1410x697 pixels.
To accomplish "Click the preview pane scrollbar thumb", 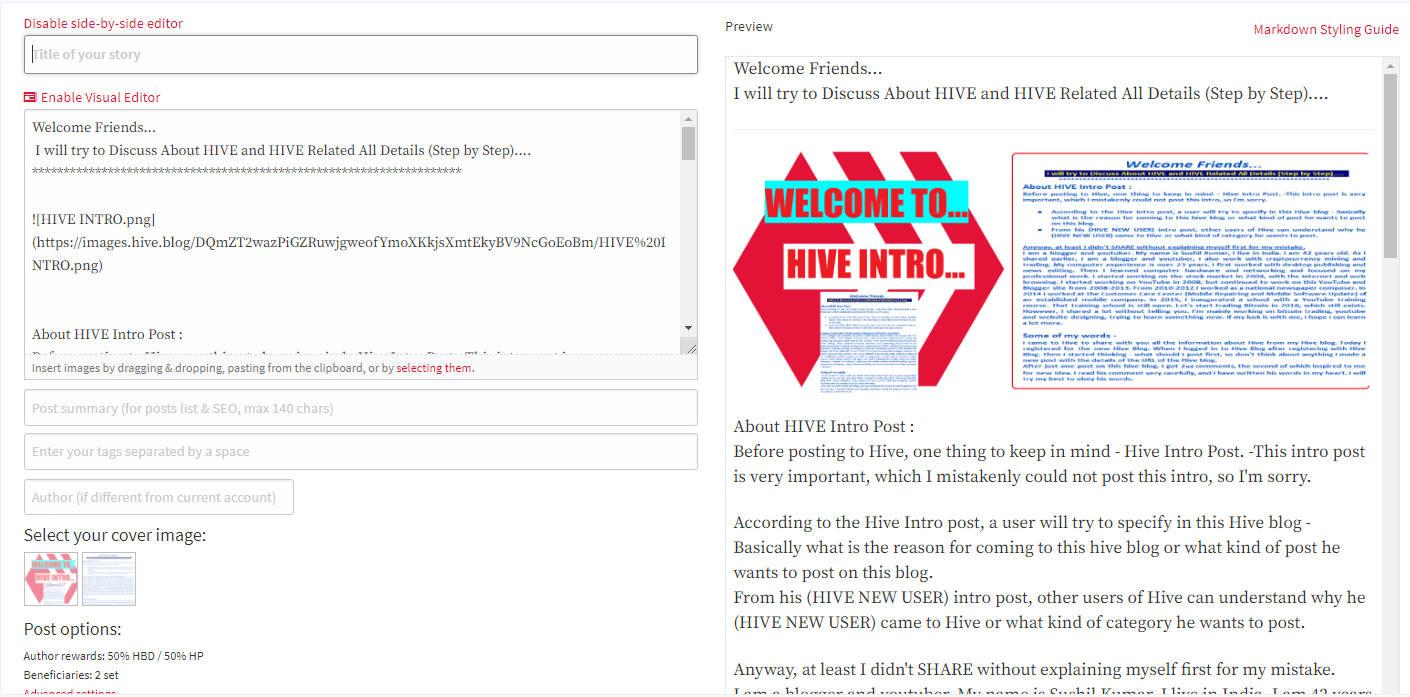I will 1390,165.
